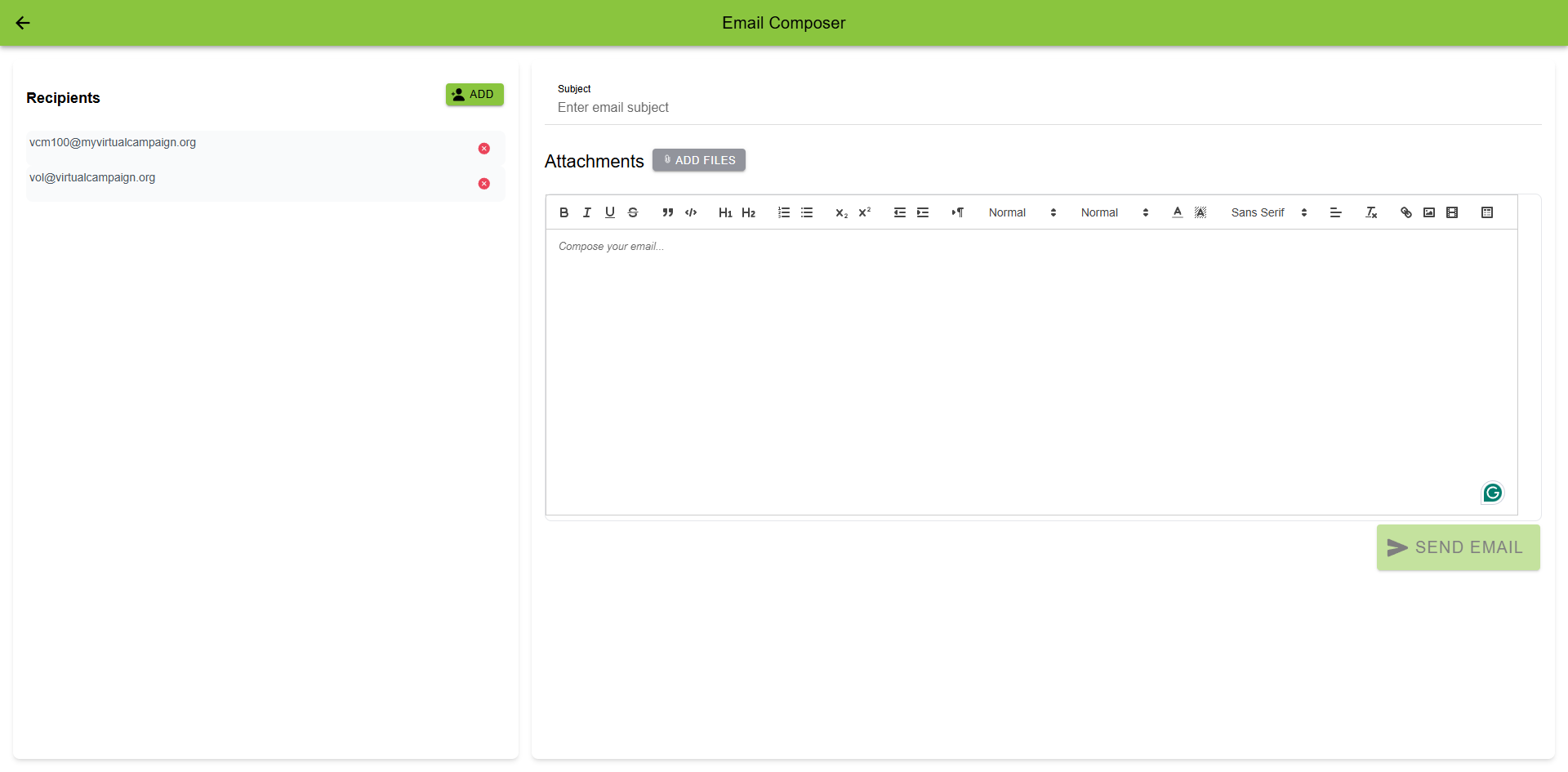
Task: Open the Grammarly icon in the editor
Action: tap(1492, 493)
